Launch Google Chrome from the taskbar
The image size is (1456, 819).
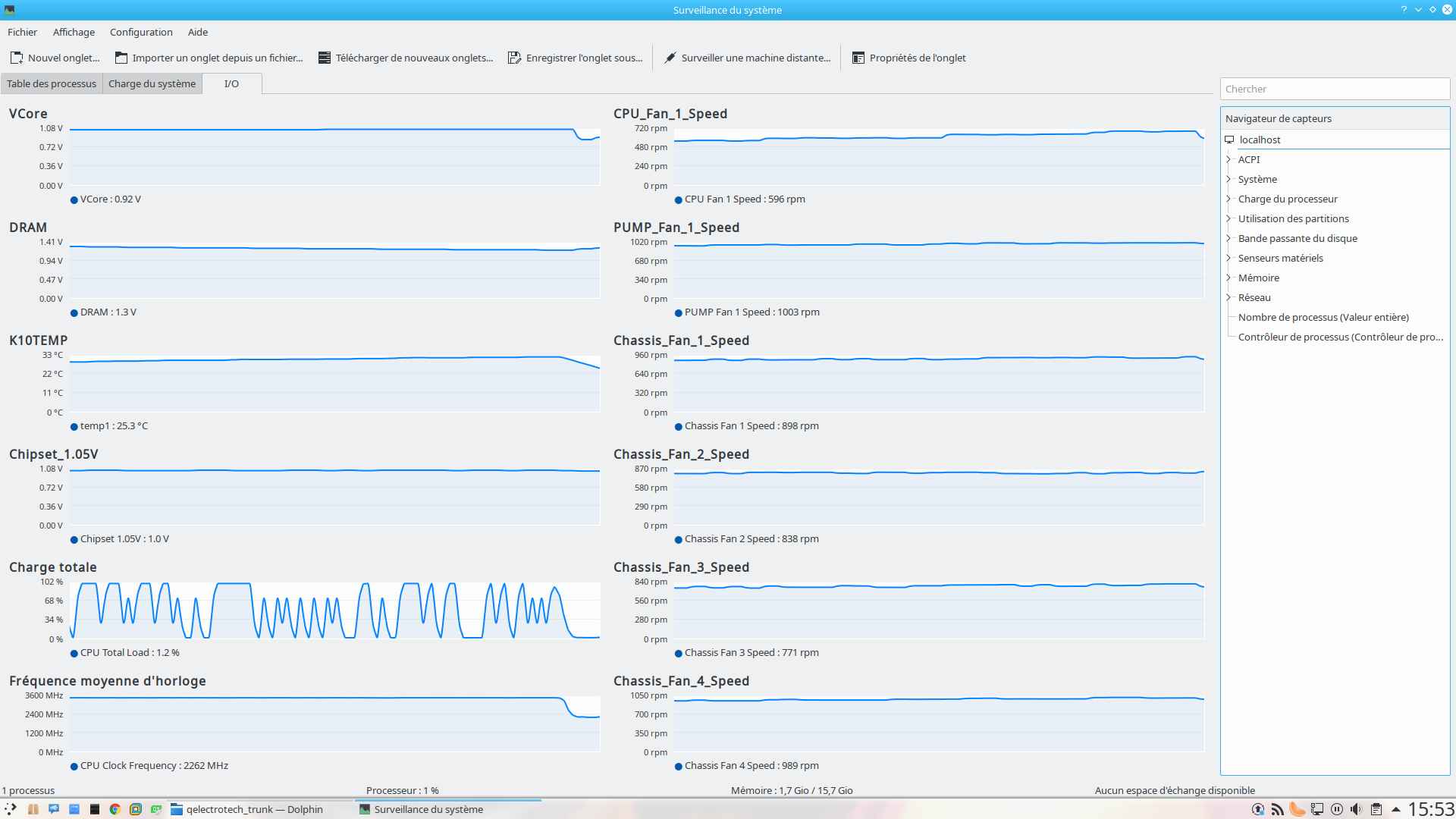pyautogui.click(x=115, y=809)
